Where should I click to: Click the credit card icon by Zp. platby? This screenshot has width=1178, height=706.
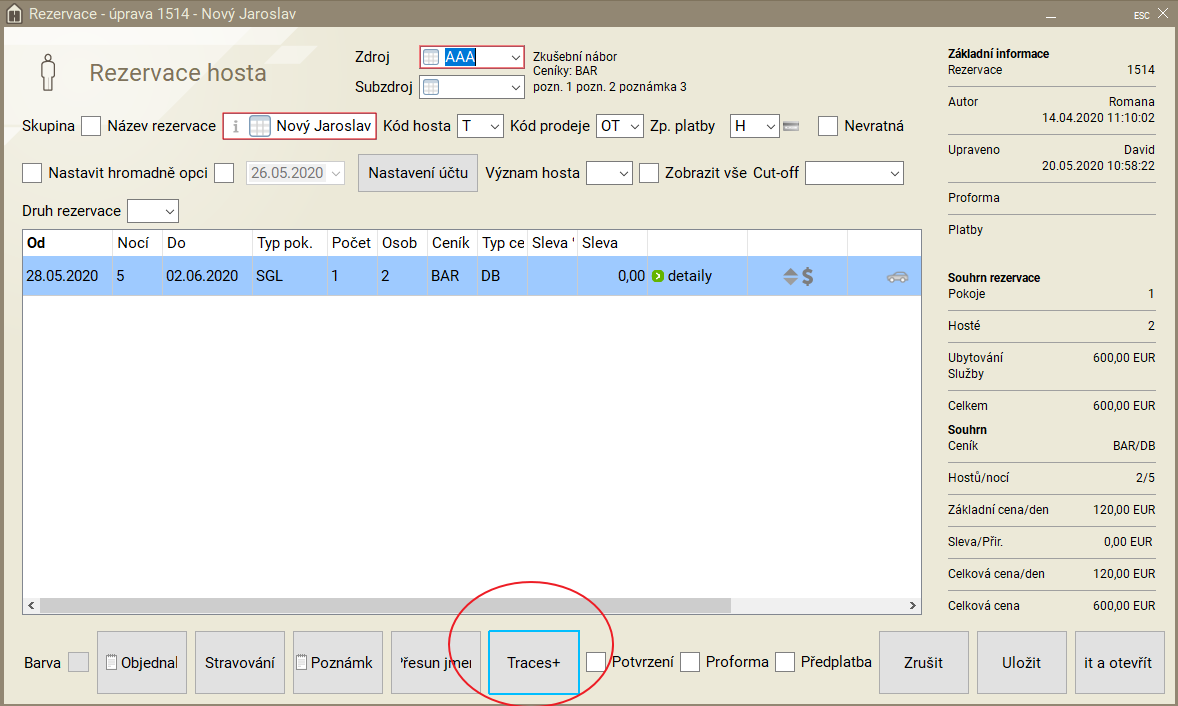tap(791, 126)
